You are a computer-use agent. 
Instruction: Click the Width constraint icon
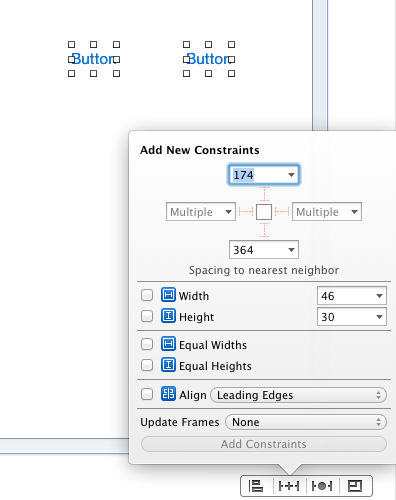coord(168,295)
